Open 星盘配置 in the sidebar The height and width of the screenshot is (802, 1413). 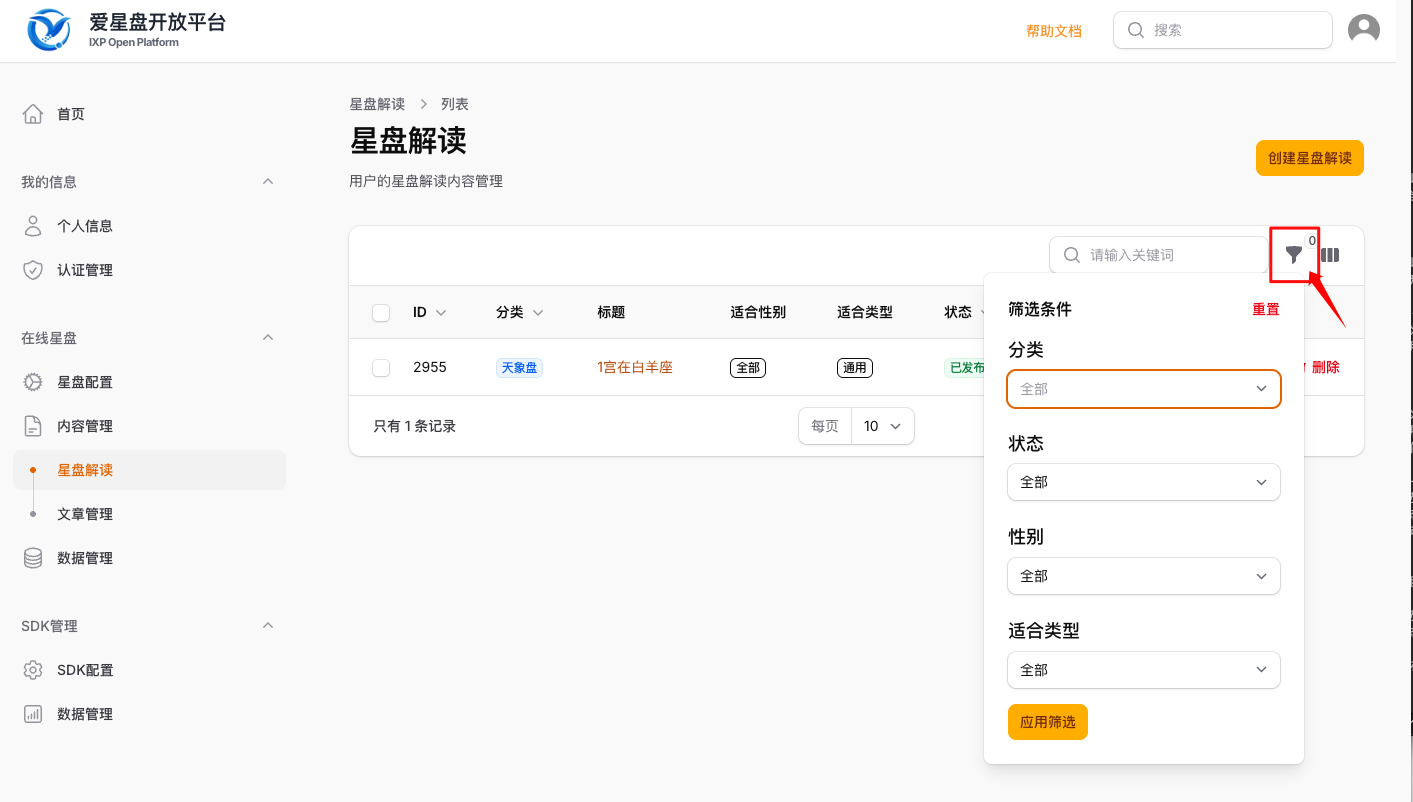click(x=84, y=382)
